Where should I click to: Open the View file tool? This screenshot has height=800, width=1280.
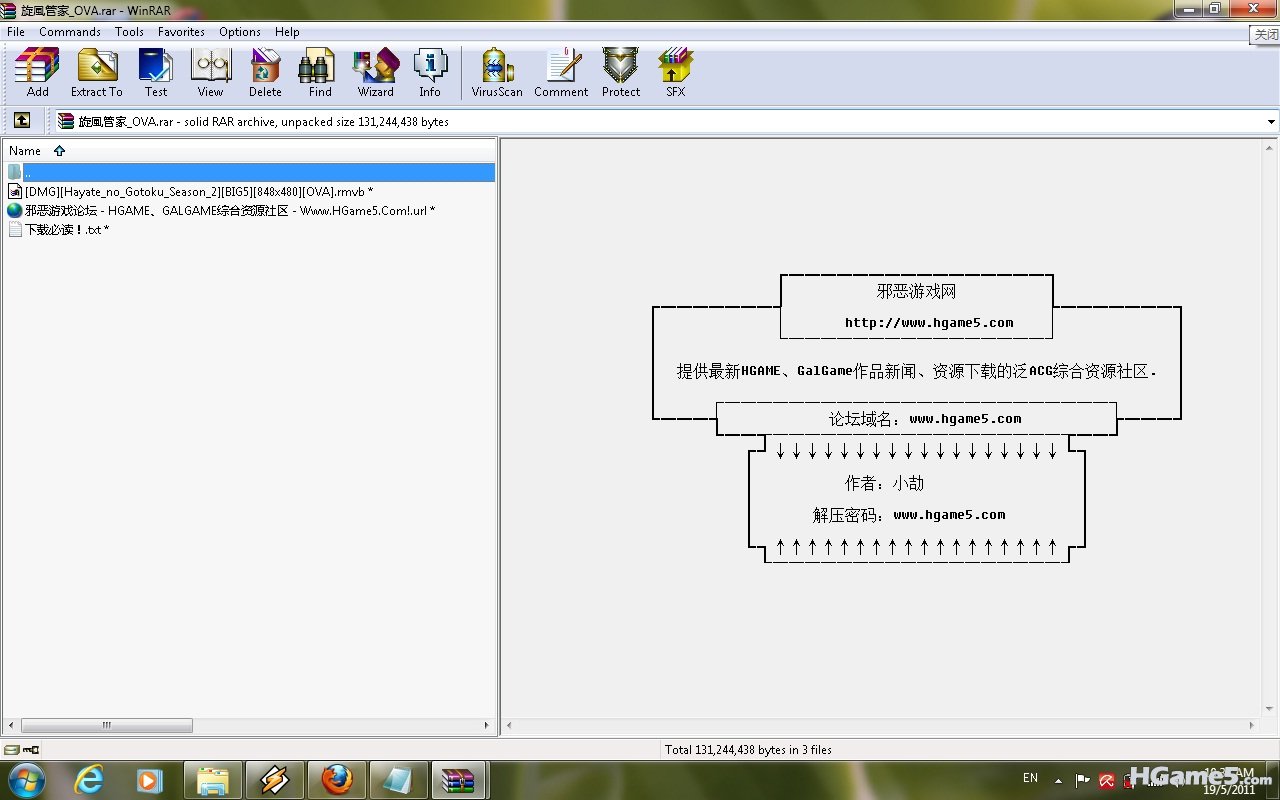tap(210, 73)
